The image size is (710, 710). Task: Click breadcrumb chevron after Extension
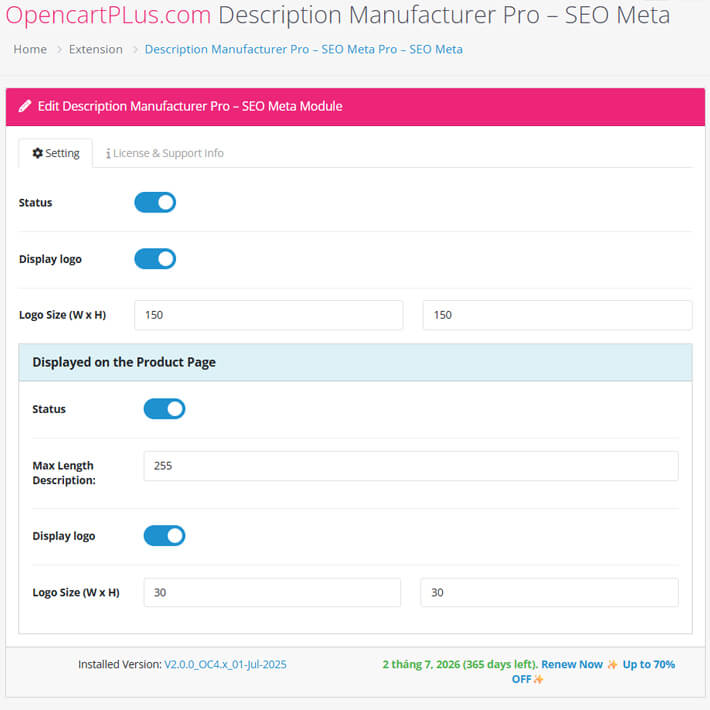(x=134, y=49)
